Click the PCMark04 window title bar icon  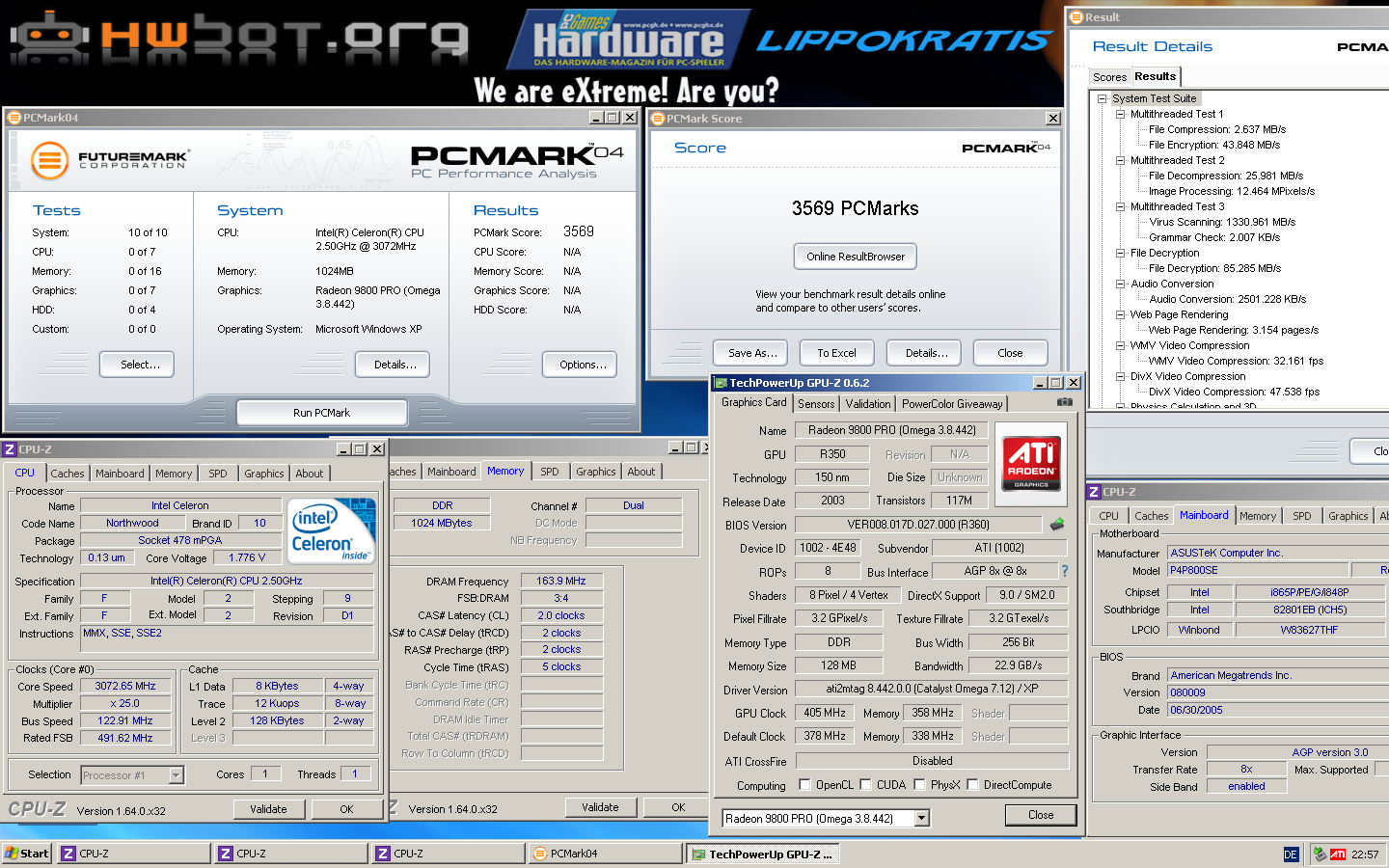point(14,118)
